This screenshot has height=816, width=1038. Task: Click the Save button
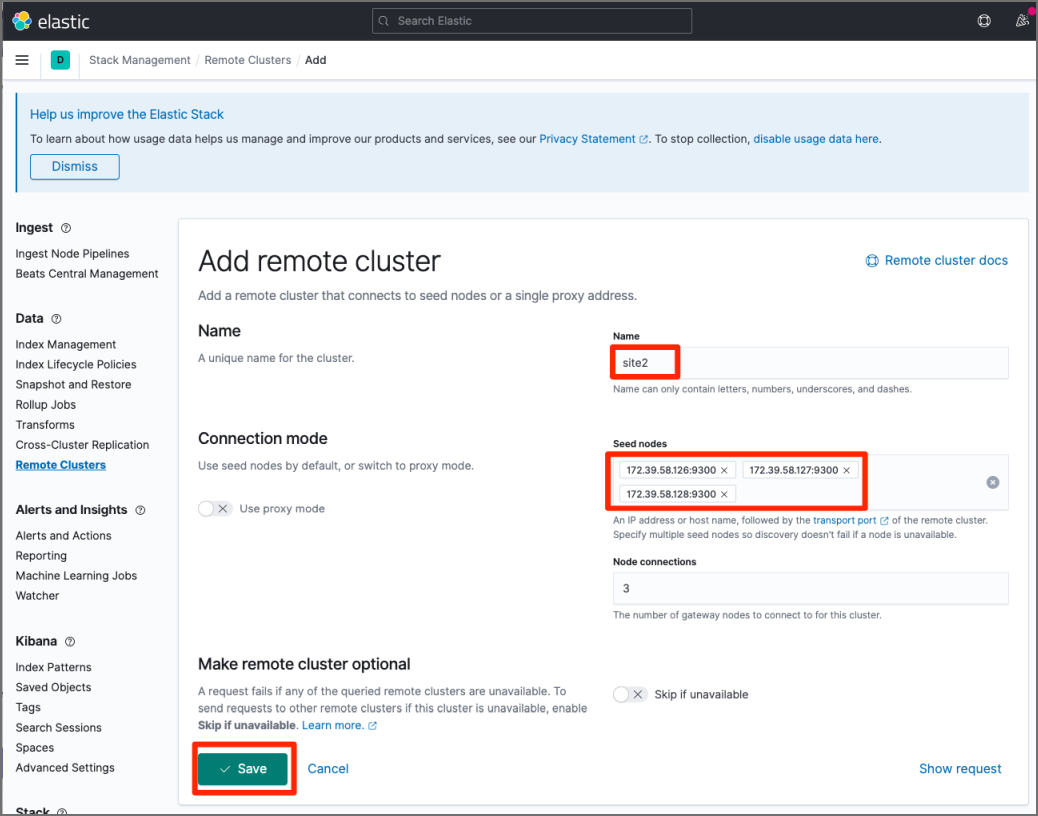(x=243, y=769)
